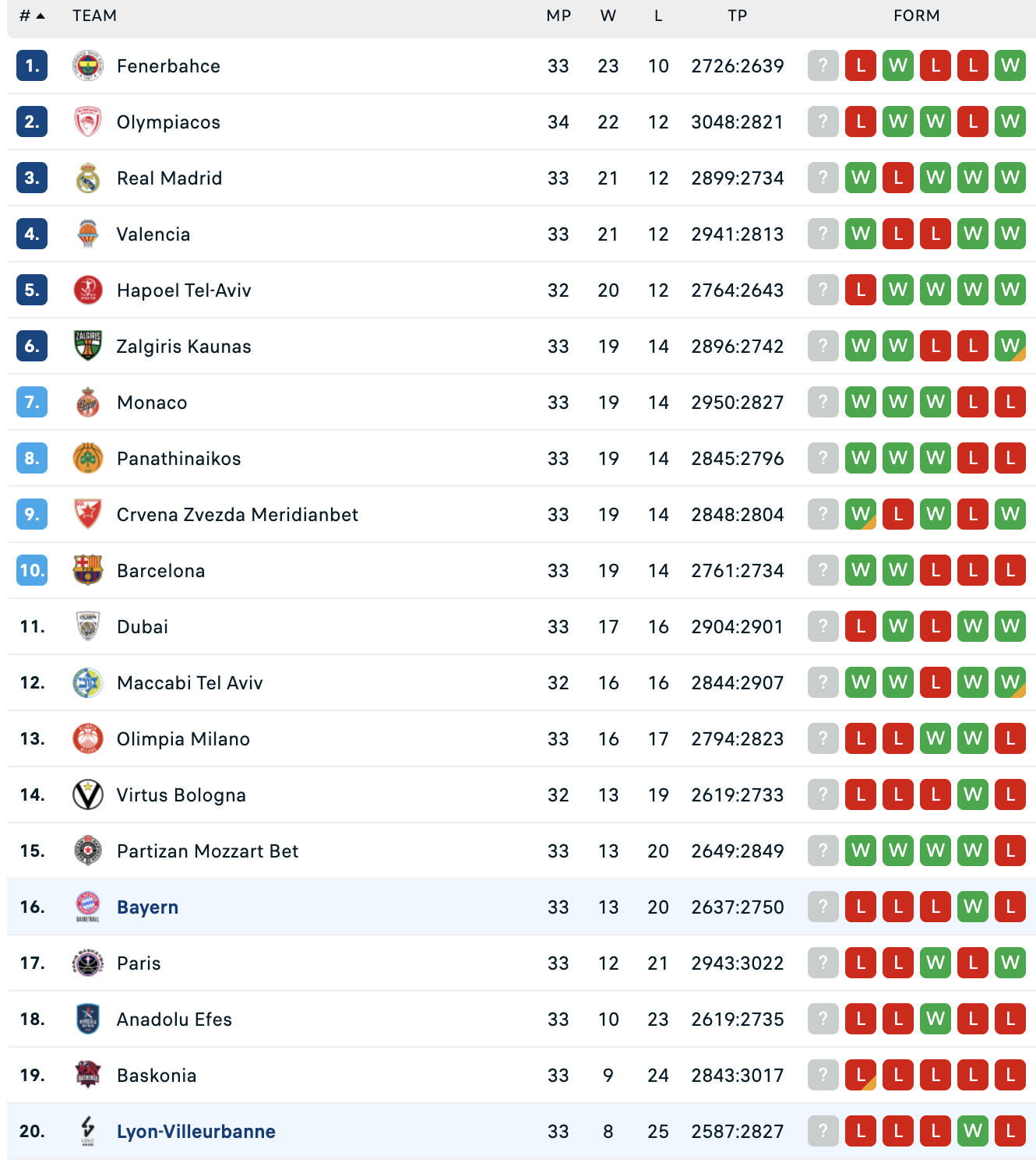This screenshot has height=1166, width=1036.
Task: Click the Maccabi Tel Aviv star logo
Action: click(88, 683)
